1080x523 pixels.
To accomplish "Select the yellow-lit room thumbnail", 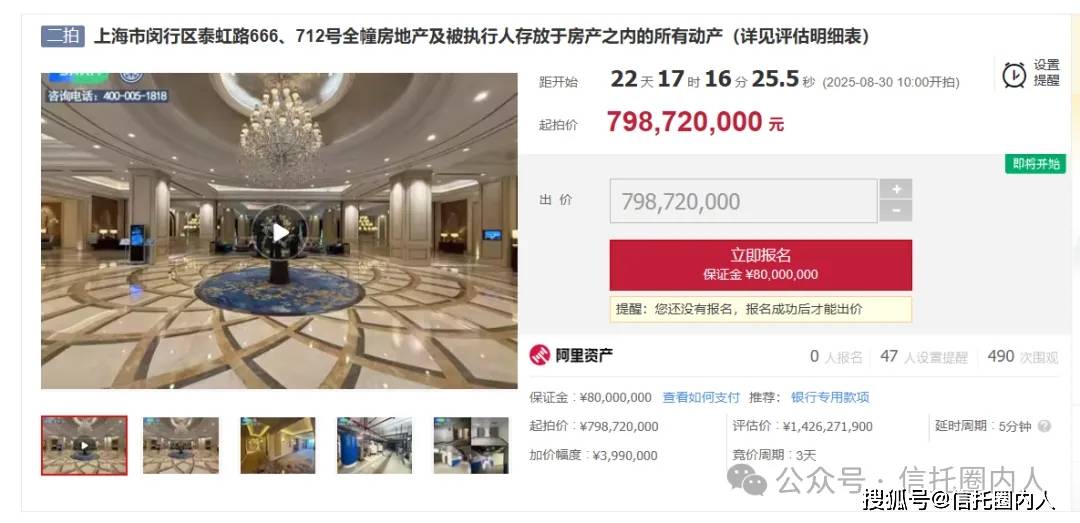I will (x=278, y=445).
